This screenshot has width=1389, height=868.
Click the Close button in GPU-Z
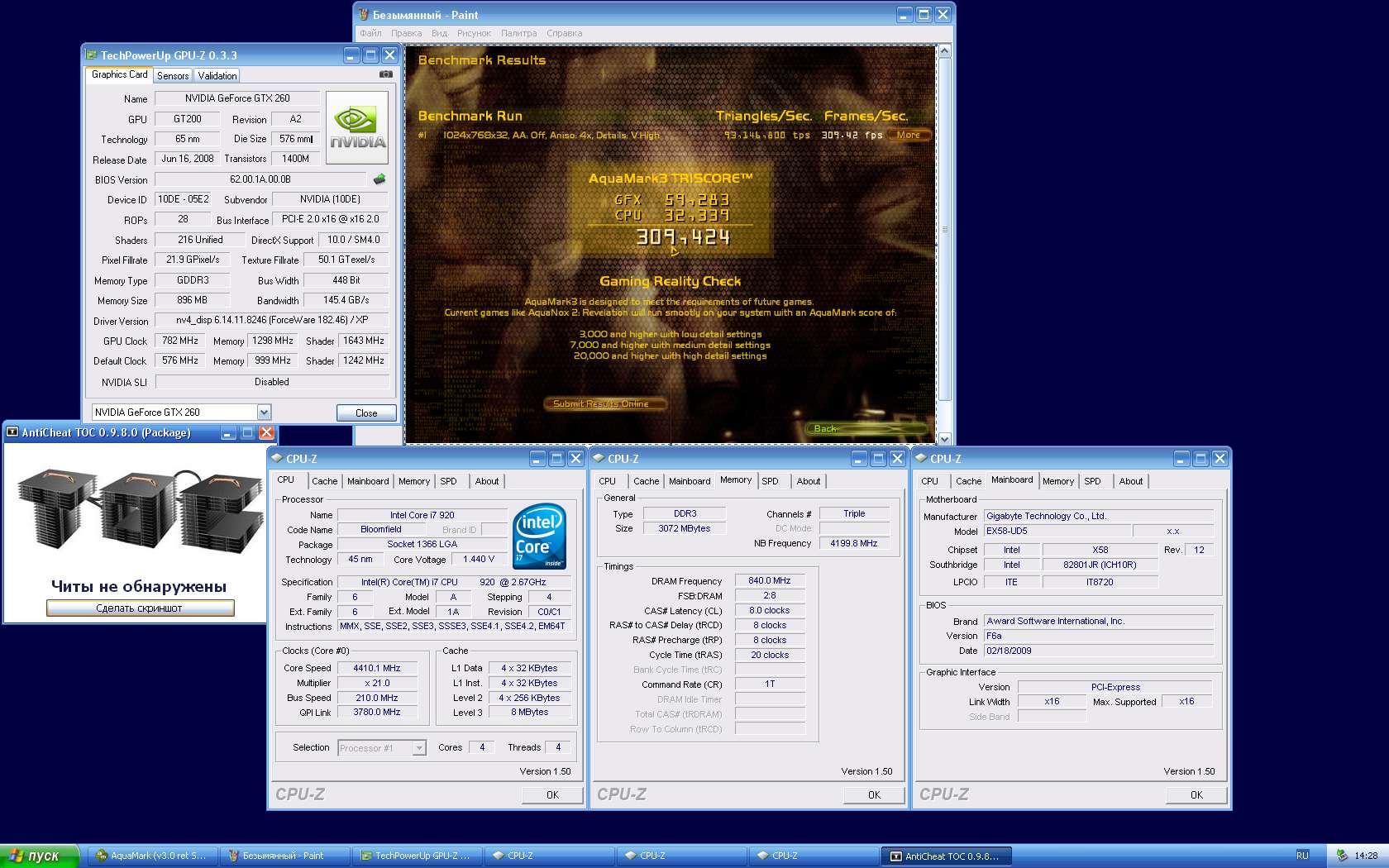tap(366, 413)
